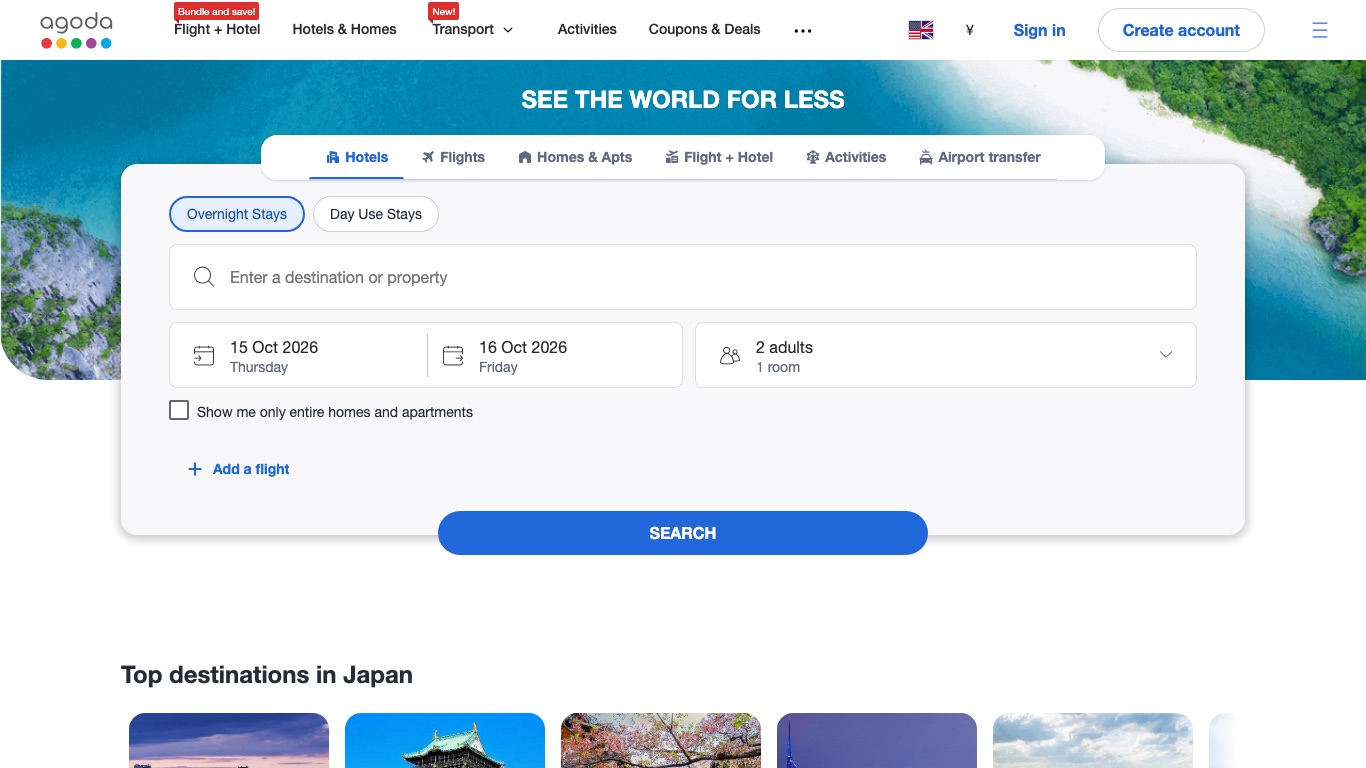Click the Create account button
Image resolution: width=1366 pixels, height=768 pixels.
[1181, 30]
